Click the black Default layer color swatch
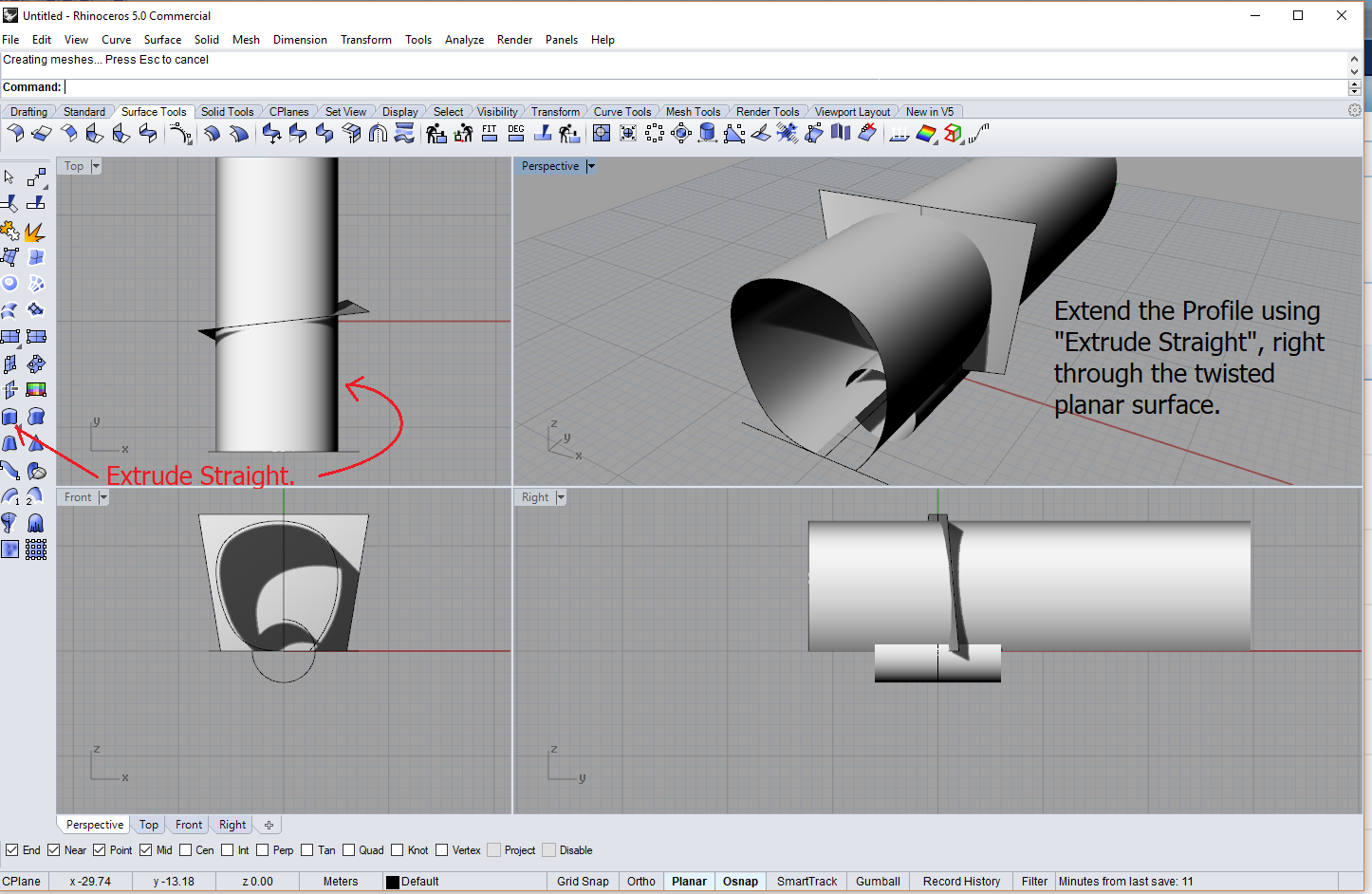Viewport: 1372px width, 894px height. pyautogui.click(x=393, y=882)
